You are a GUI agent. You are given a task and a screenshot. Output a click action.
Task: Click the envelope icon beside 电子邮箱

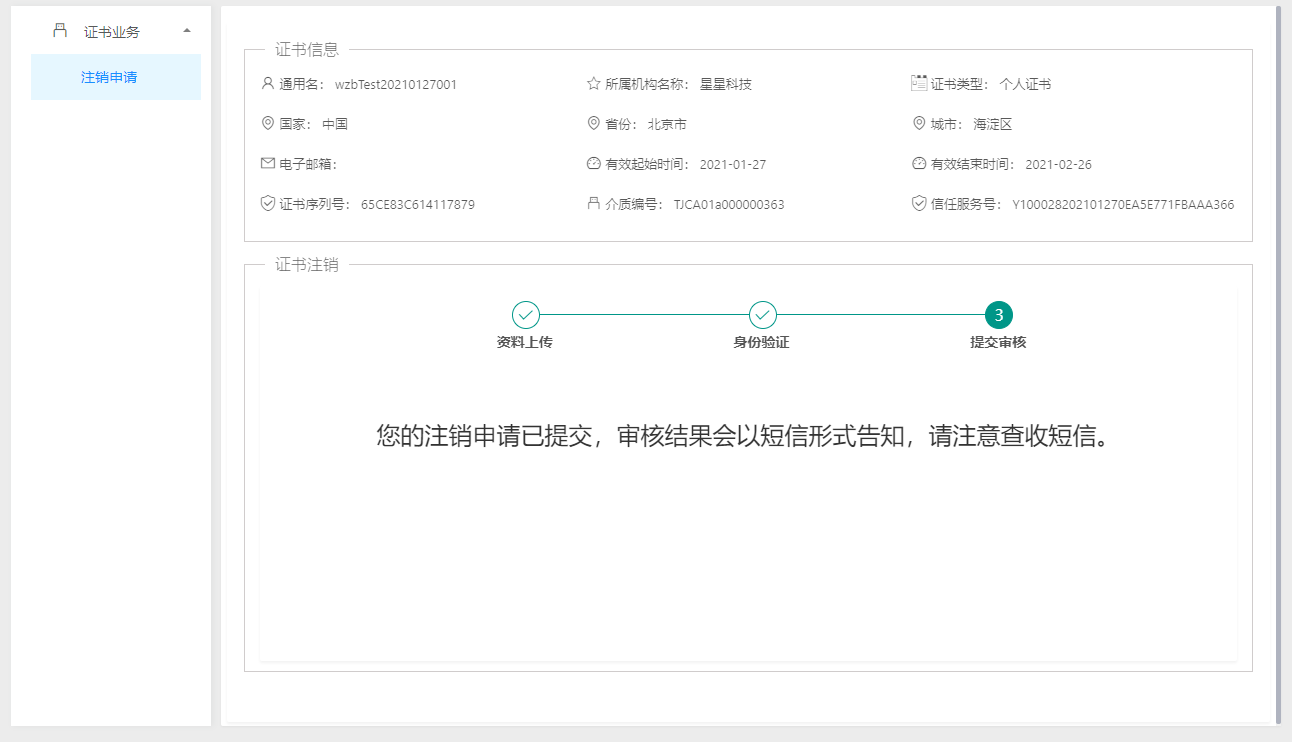[267, 163]
